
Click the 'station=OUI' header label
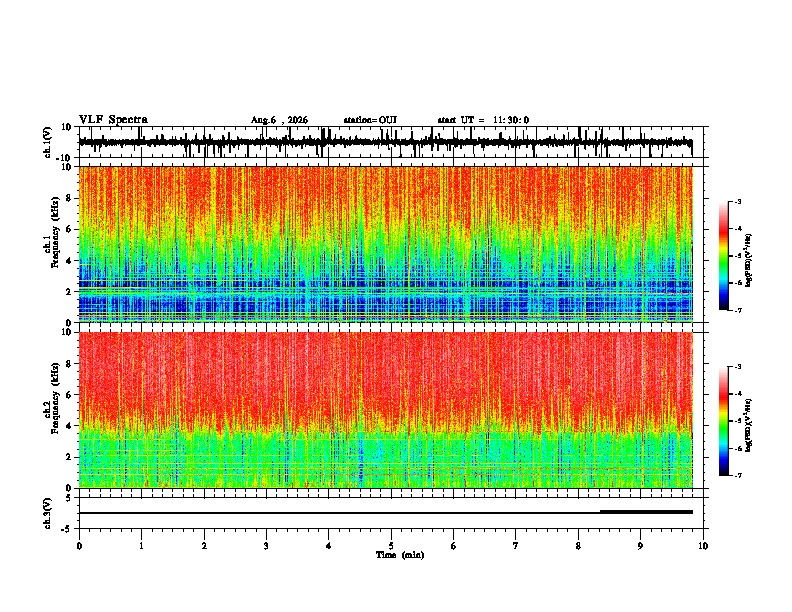coord(370,120)
